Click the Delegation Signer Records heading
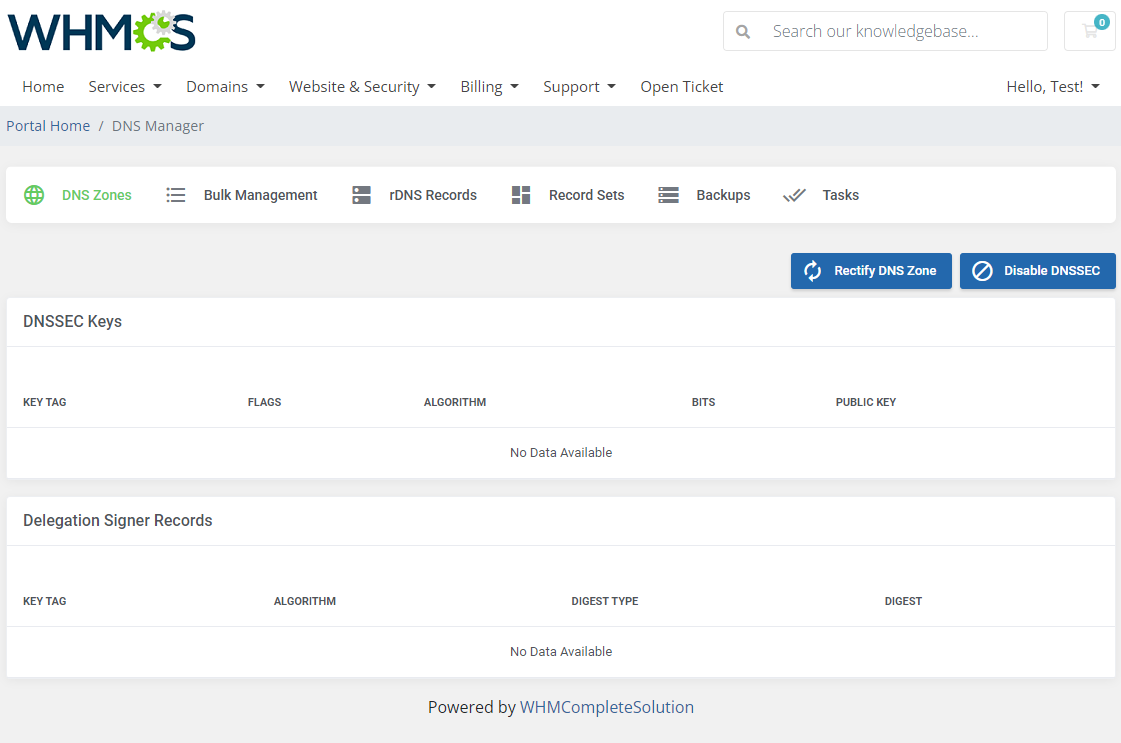The image size is (1121, 743). (117, 521)
